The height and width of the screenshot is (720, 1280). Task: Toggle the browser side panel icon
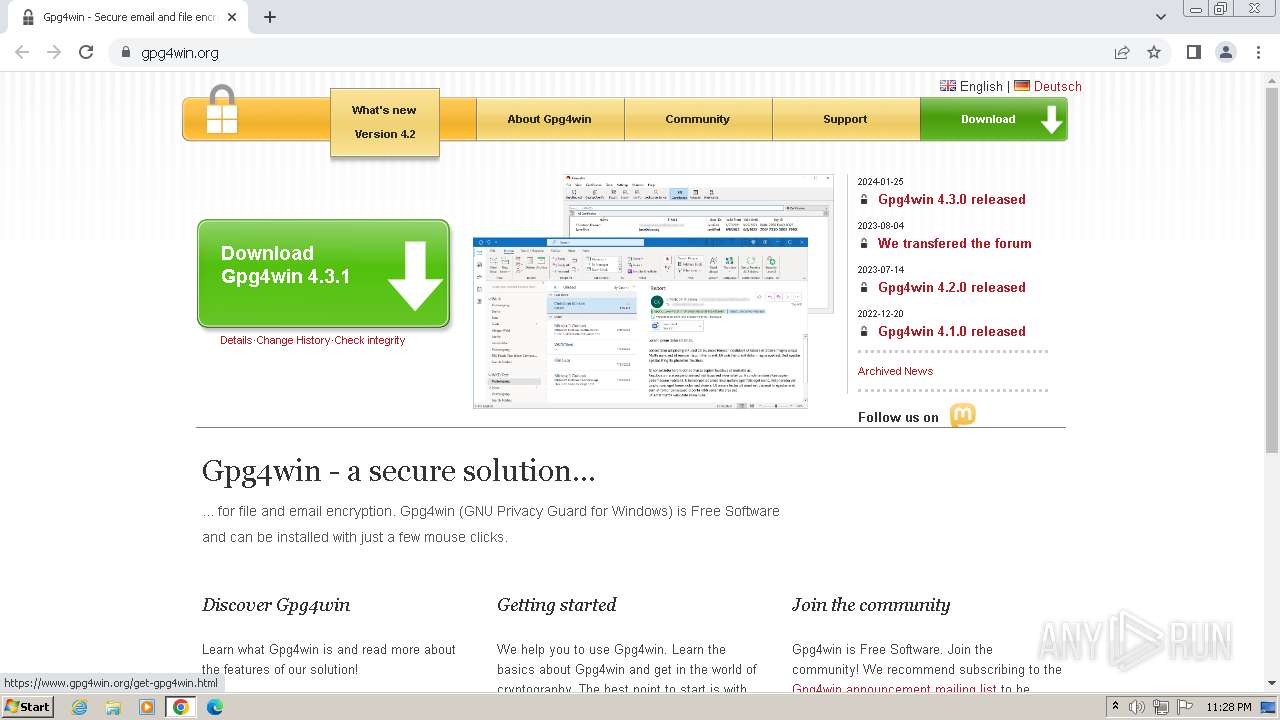pos(1193,52)
